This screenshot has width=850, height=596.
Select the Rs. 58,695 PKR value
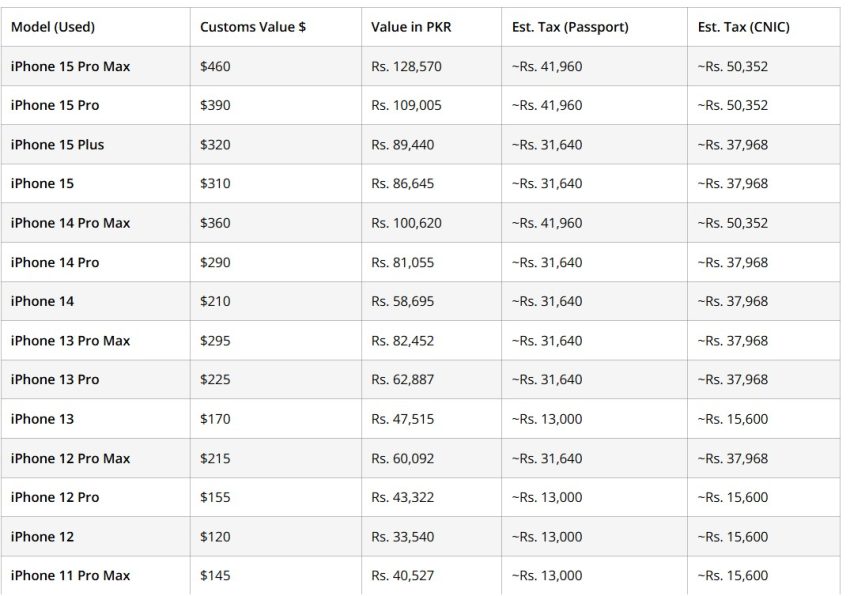pyautogui.click(x=402, y=302)
